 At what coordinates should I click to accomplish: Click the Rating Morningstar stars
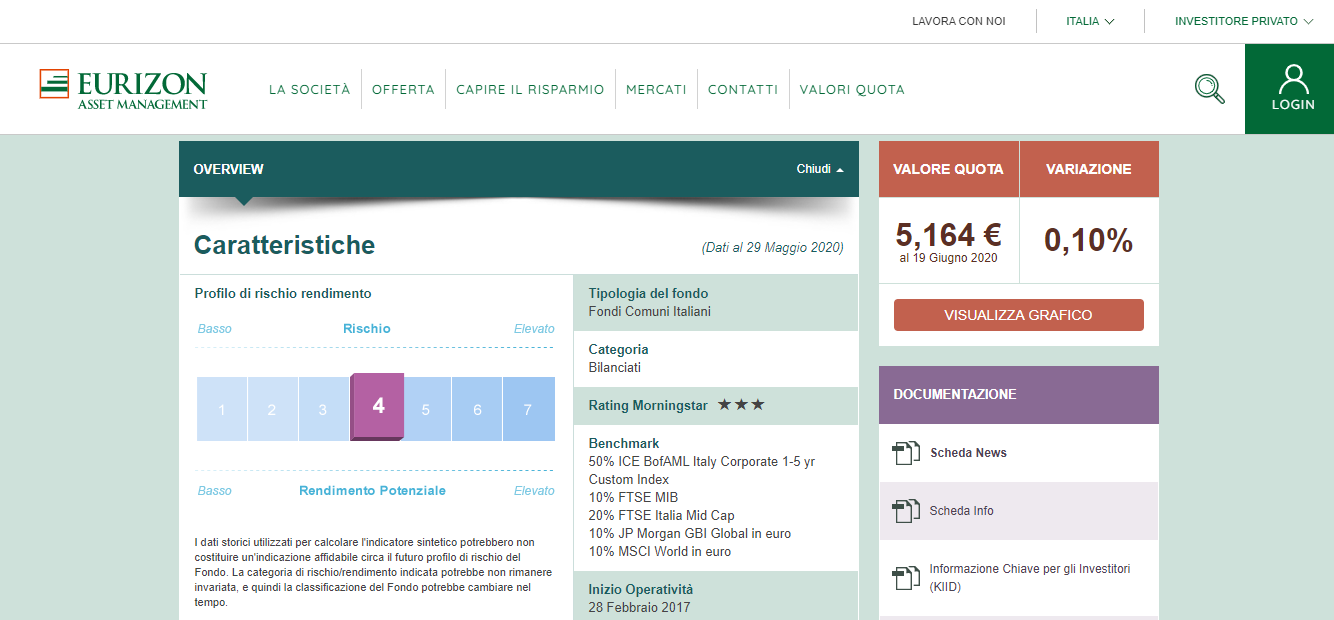741,405
